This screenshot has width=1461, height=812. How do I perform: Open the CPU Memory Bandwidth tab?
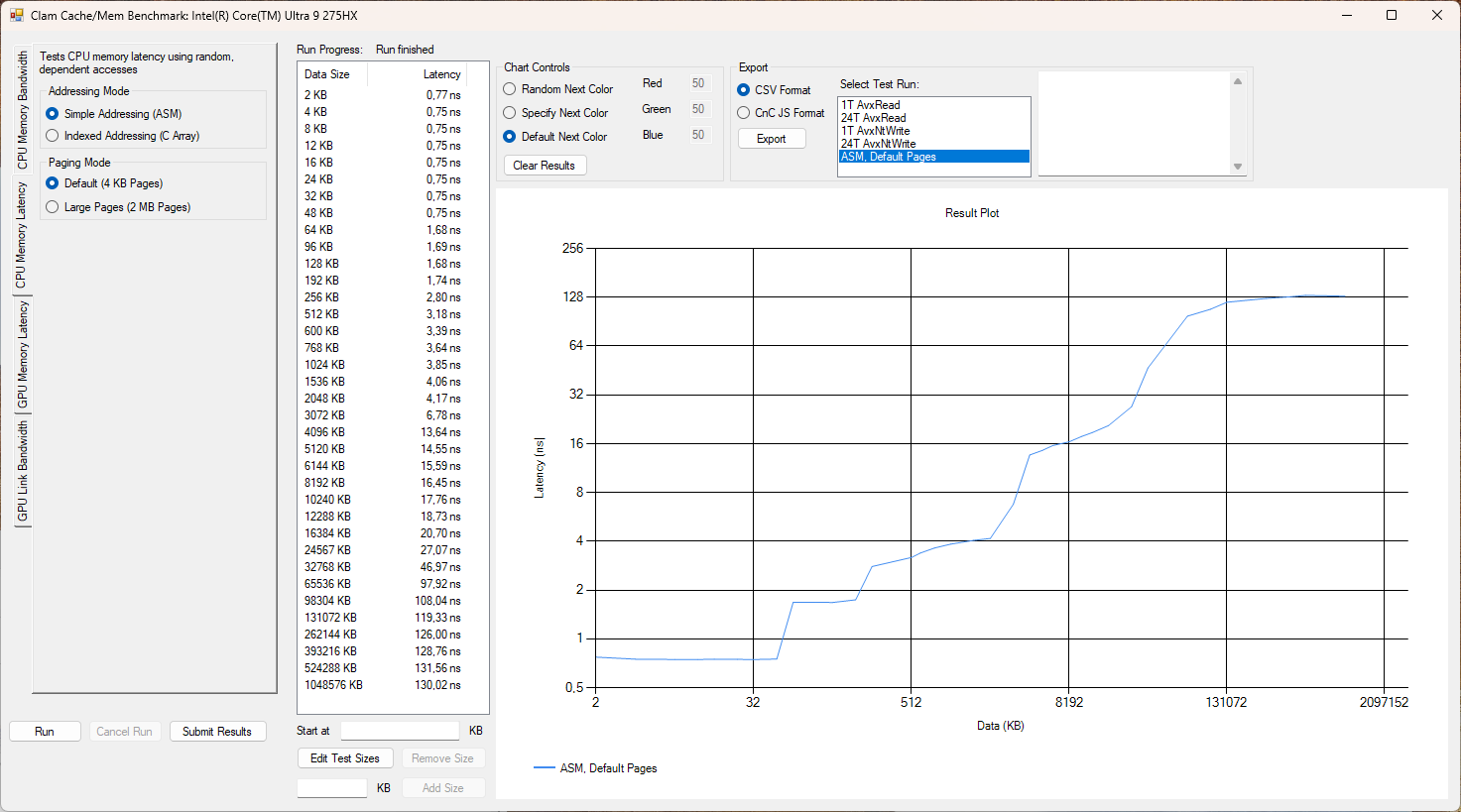coord(22,110)
